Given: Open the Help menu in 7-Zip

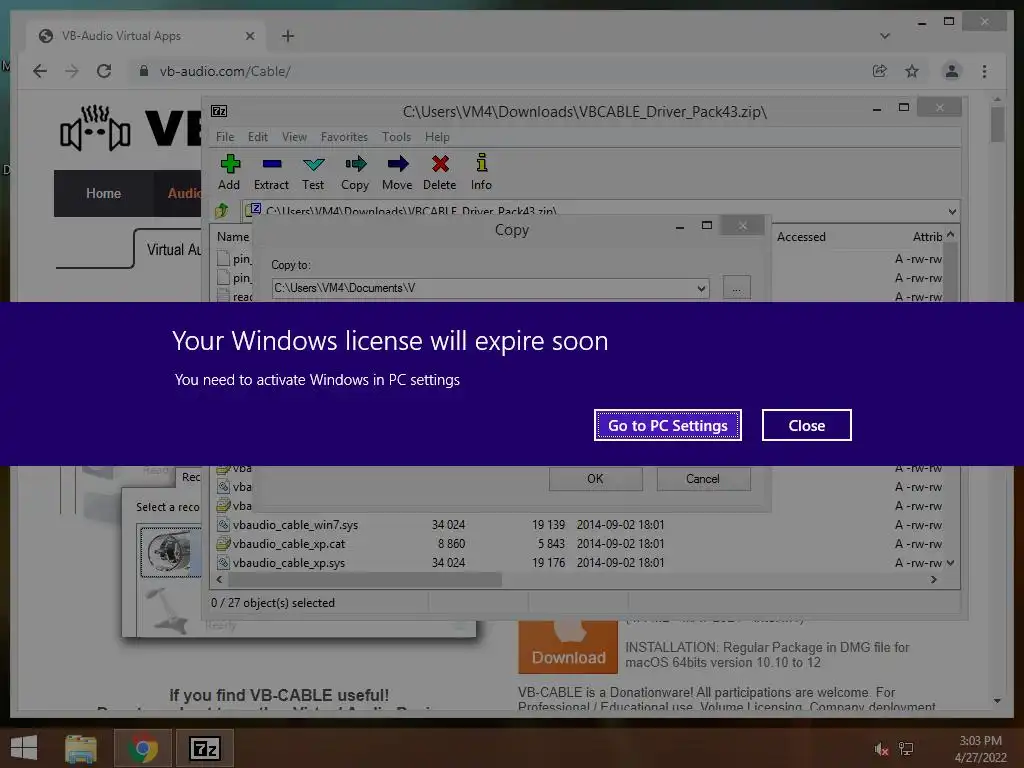Looking at the screenshot, I should [x=437, y=136].
